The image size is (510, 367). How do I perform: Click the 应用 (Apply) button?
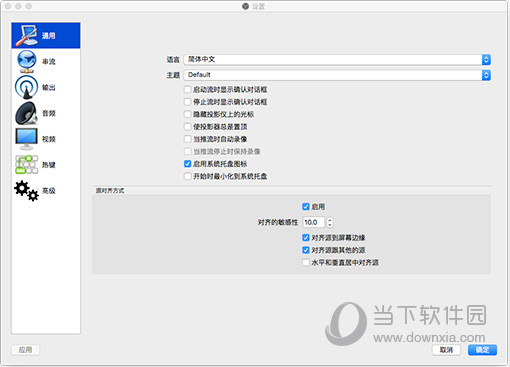coord(25,350)
